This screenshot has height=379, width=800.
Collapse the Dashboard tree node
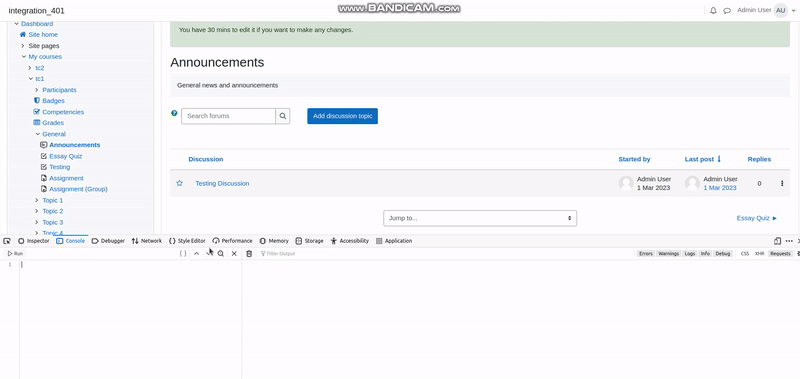tap(16, 24)
